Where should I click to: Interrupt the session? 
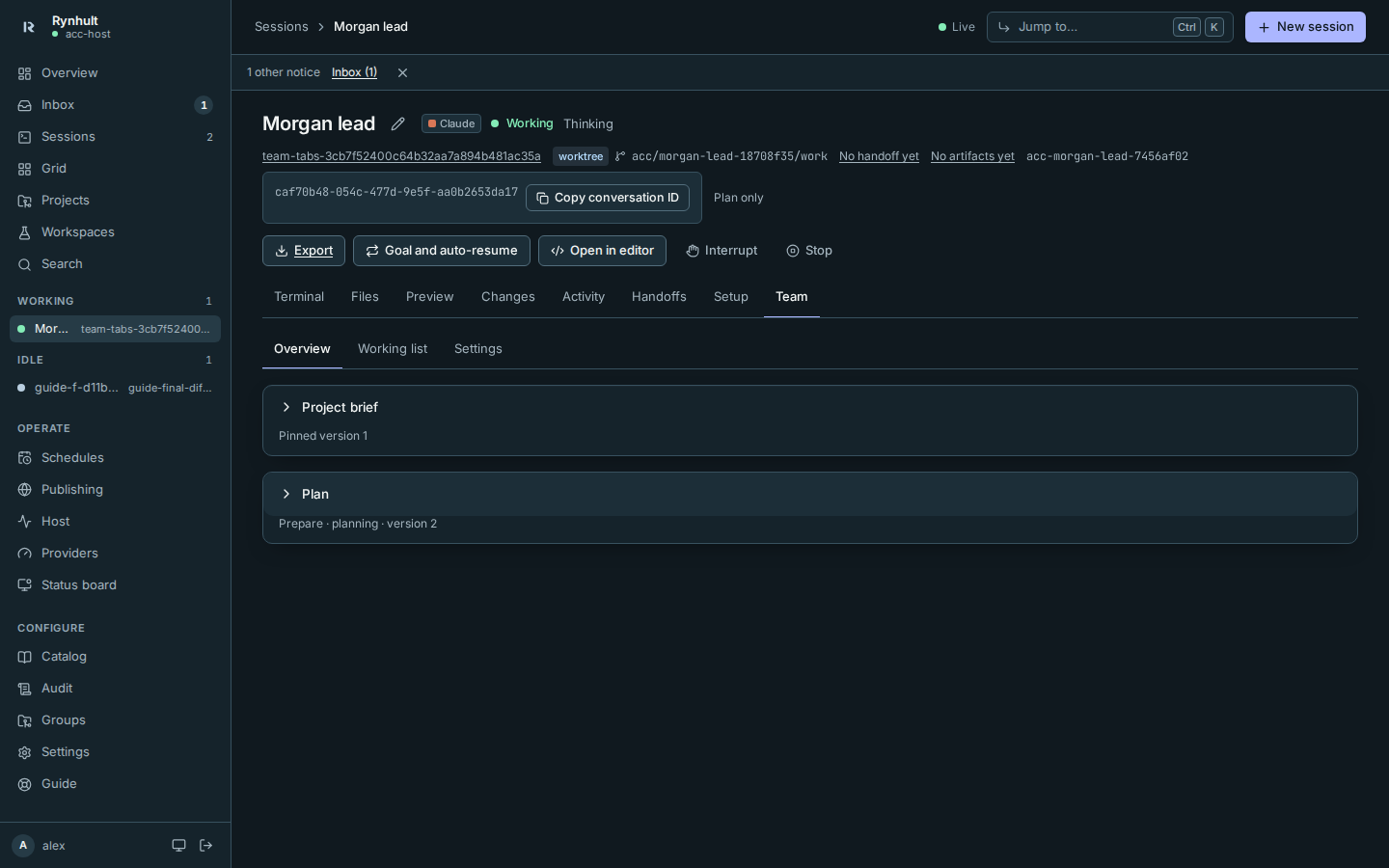click(x=722, y=251)
